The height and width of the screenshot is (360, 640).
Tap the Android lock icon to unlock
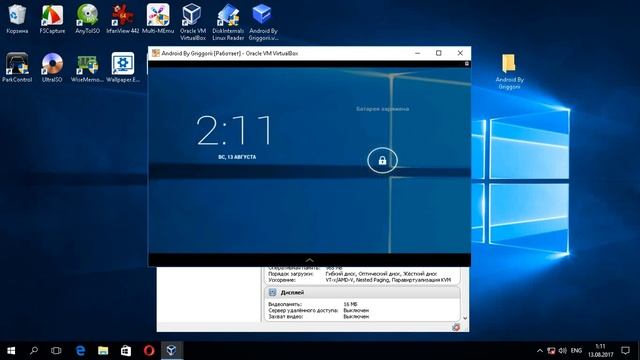(382, 160)
